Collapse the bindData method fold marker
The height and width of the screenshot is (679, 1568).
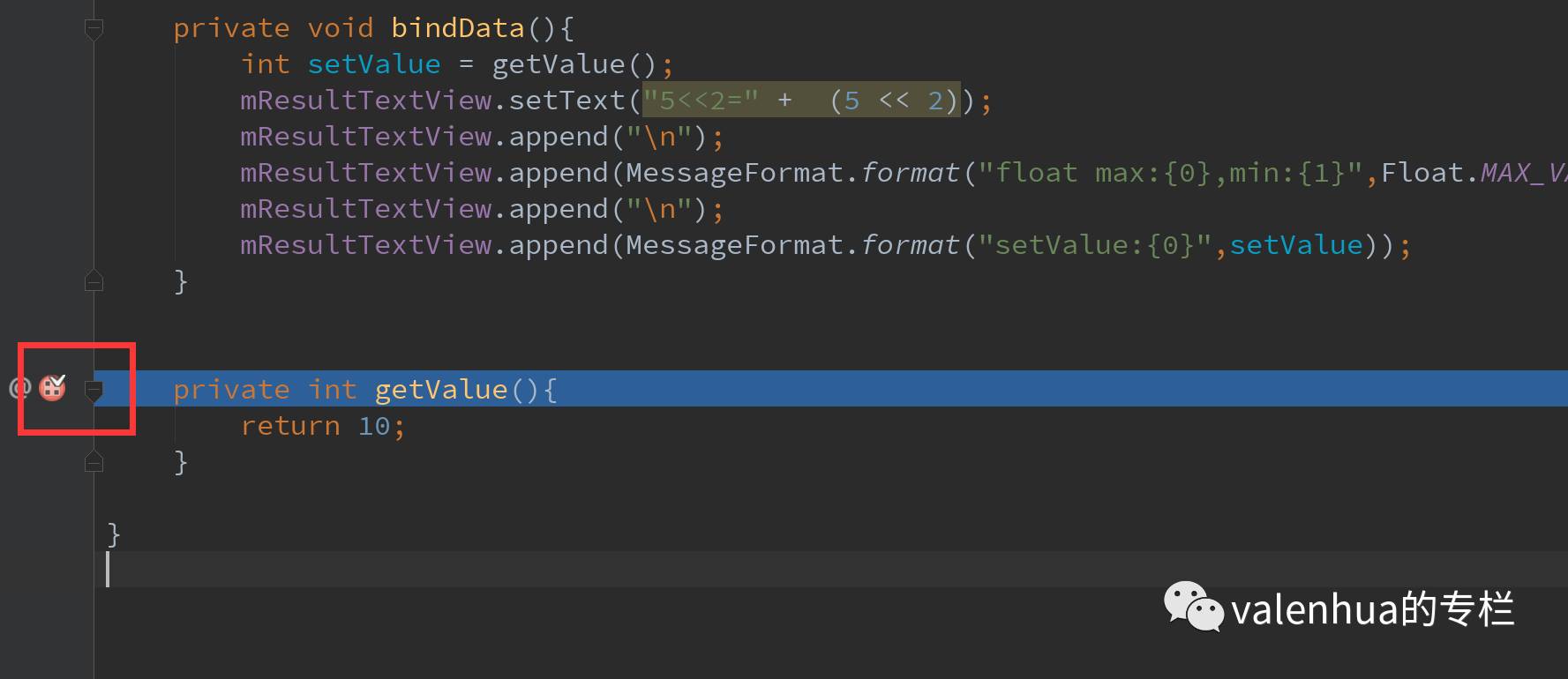tap(94, 28)
